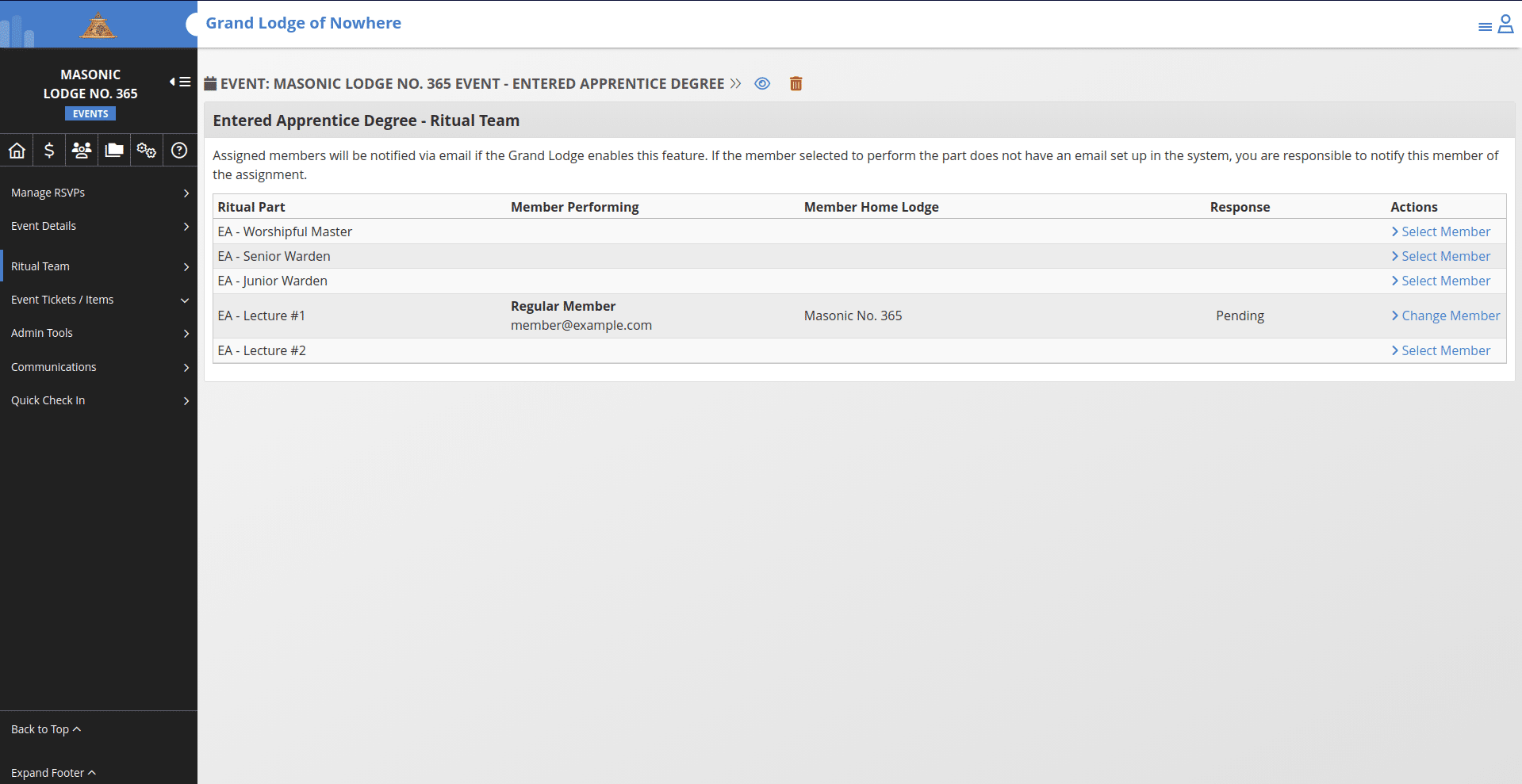Click the Member Home Lodge column header
This screenshot has width=1522, height=784.
[872, 207]
